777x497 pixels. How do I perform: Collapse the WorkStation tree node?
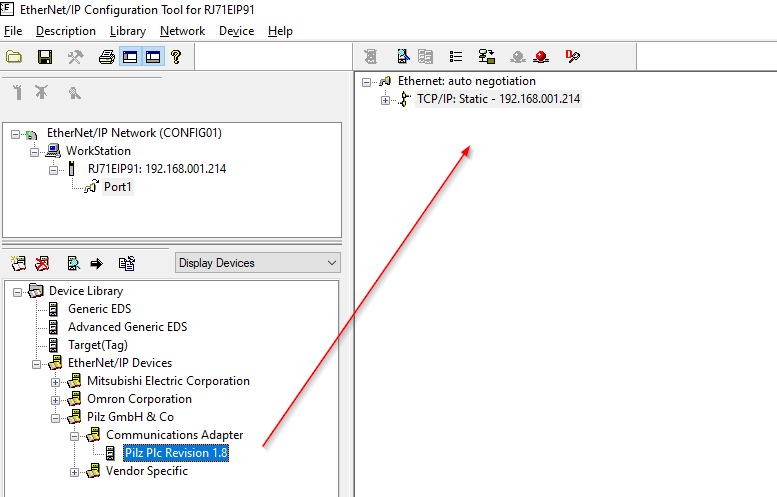35,152
